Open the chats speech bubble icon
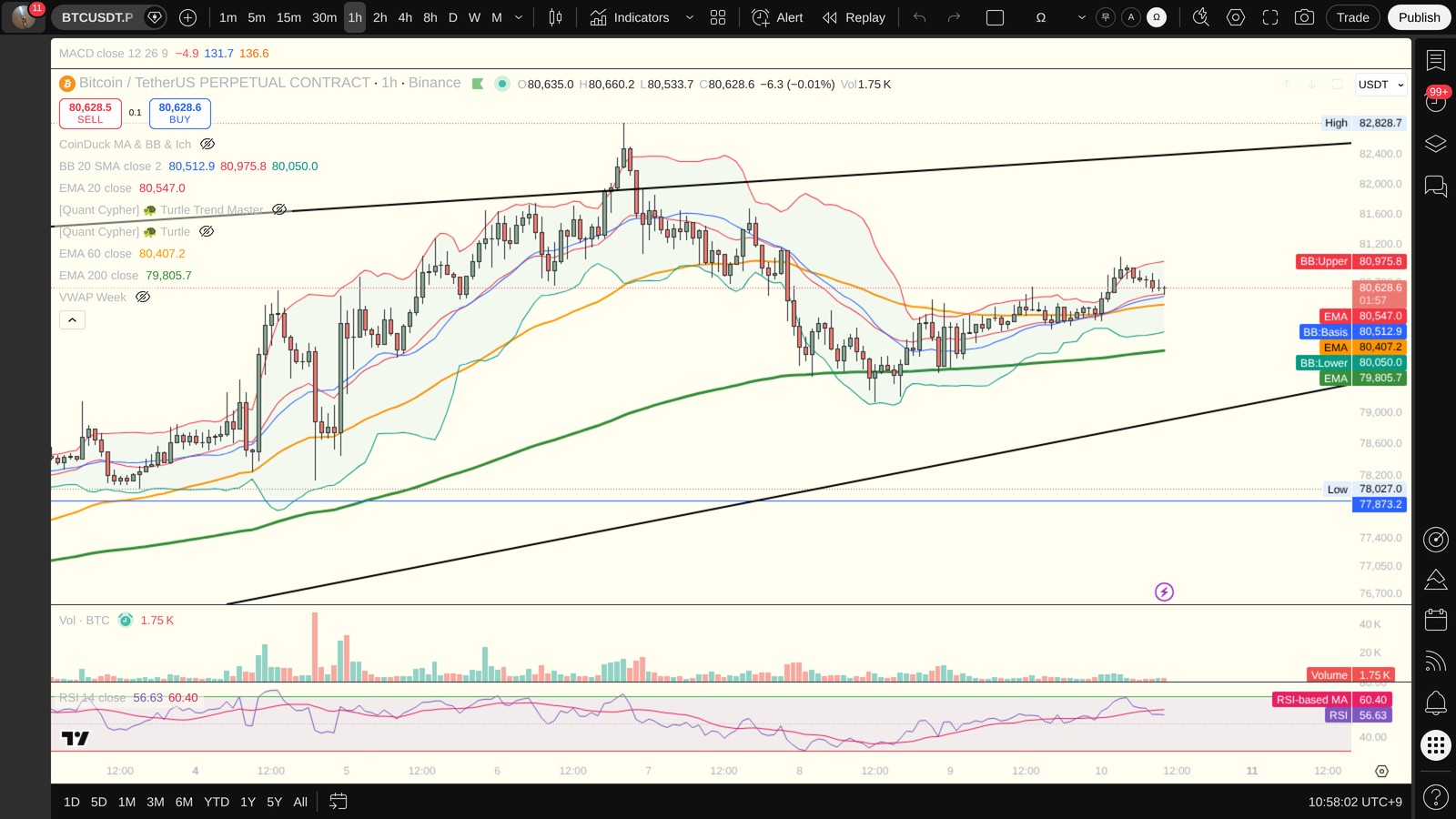1456x819 pixels. click(x=1436, y=187)
